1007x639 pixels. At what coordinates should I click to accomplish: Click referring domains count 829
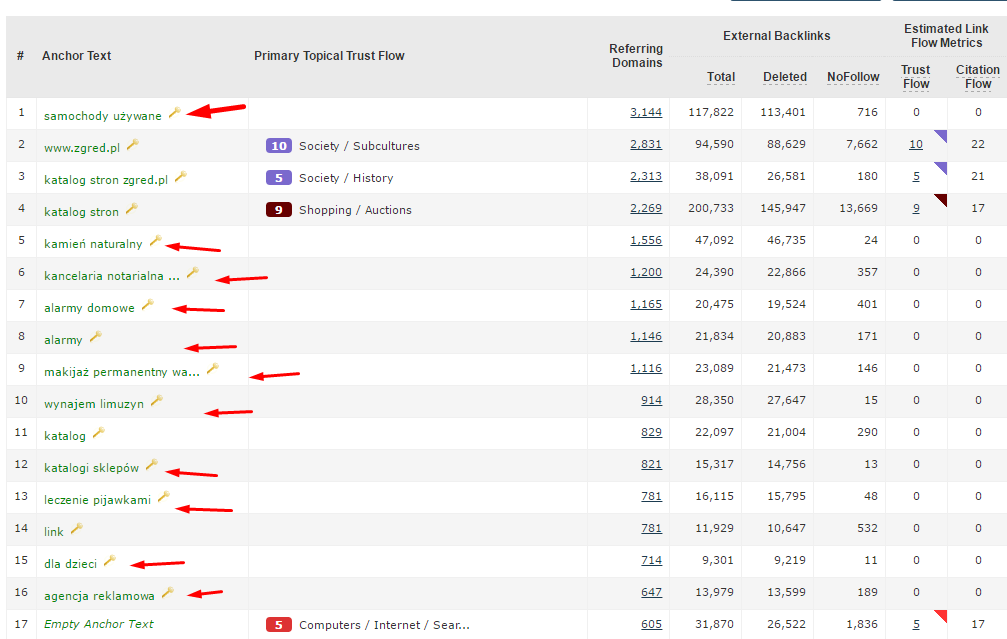click(651, 432)
